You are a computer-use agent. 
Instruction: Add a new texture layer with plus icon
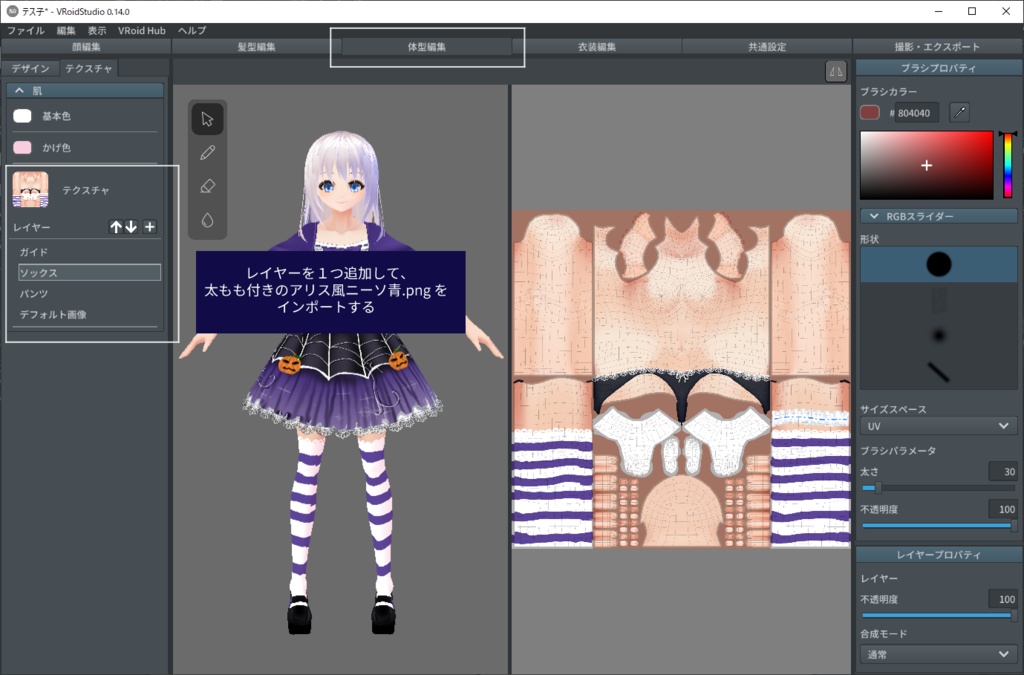[x=150, y=227]
